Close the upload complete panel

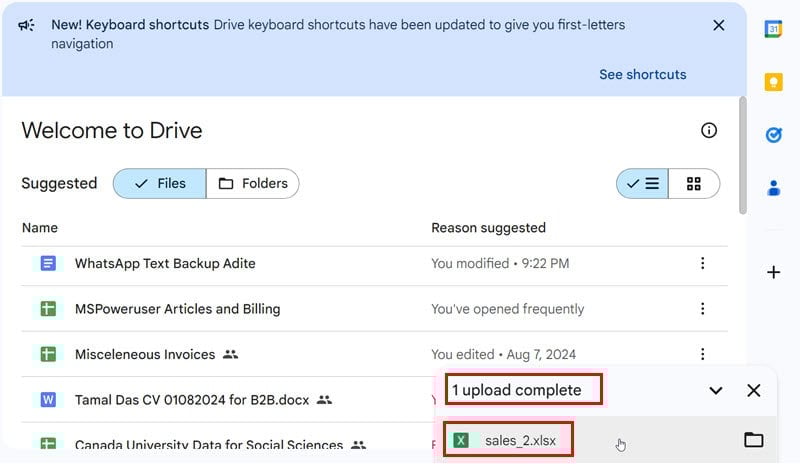(754, 391)
